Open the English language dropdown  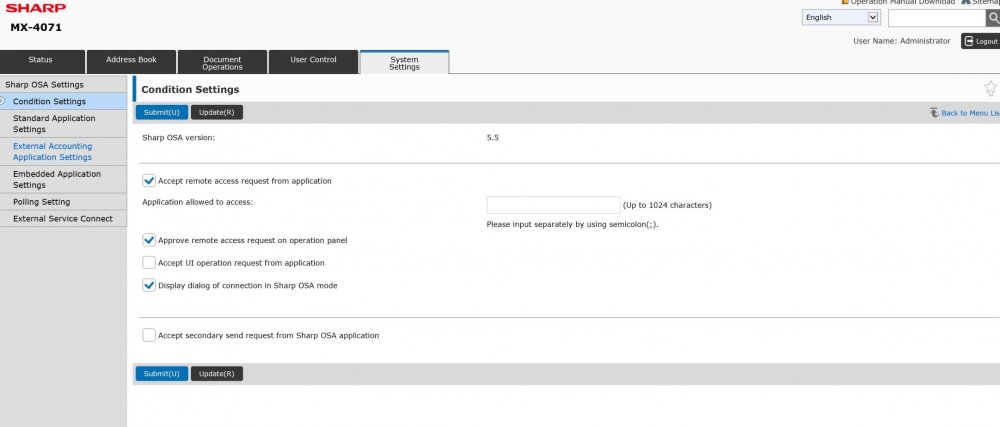coord(841,17)
